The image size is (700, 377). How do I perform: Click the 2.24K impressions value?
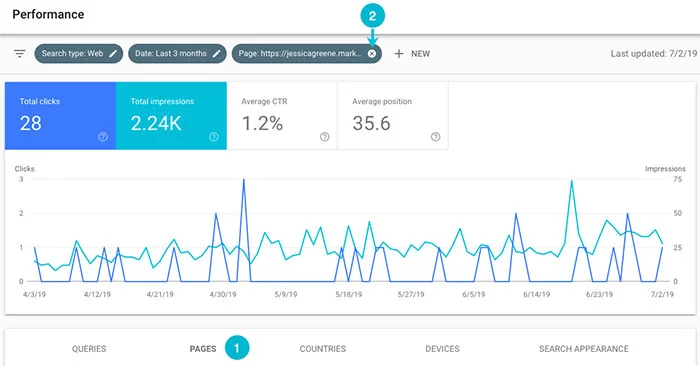[x=156, y=123]
